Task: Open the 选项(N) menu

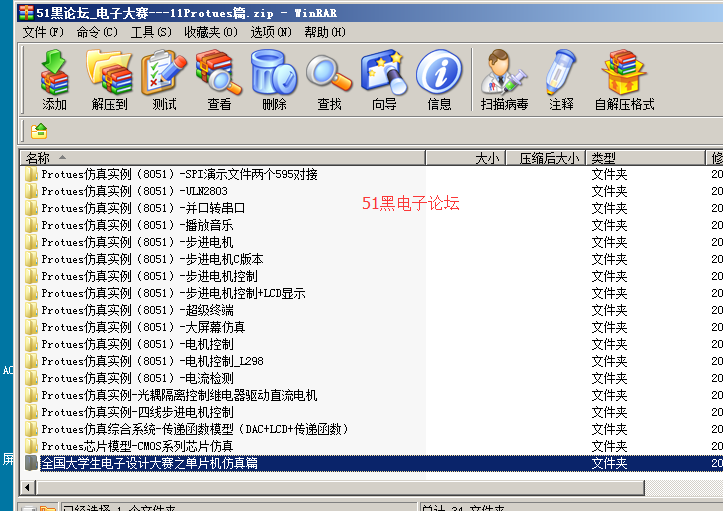Action: 271,32
